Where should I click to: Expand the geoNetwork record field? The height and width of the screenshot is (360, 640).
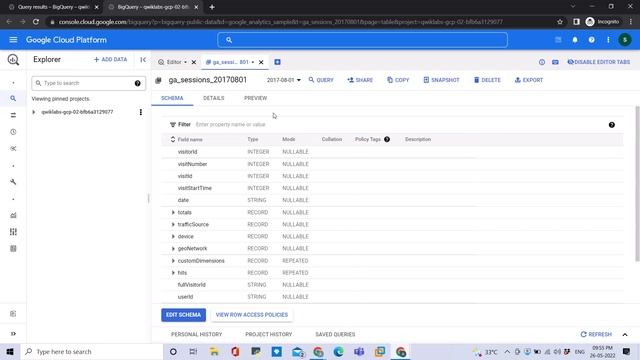(173, 249)
